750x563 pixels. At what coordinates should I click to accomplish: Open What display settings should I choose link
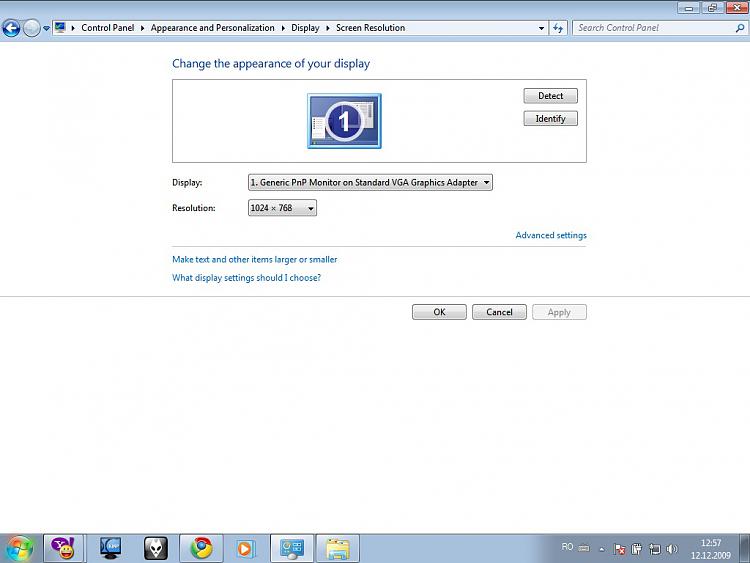[x=246, y=277]
